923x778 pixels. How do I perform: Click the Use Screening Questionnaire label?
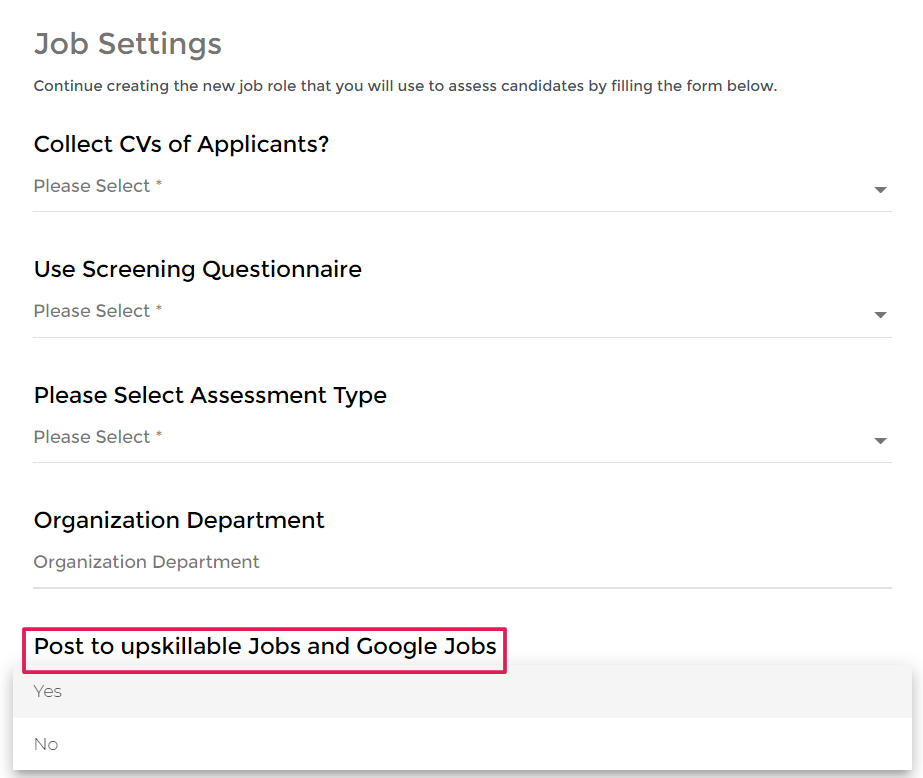tap(197, 269)
